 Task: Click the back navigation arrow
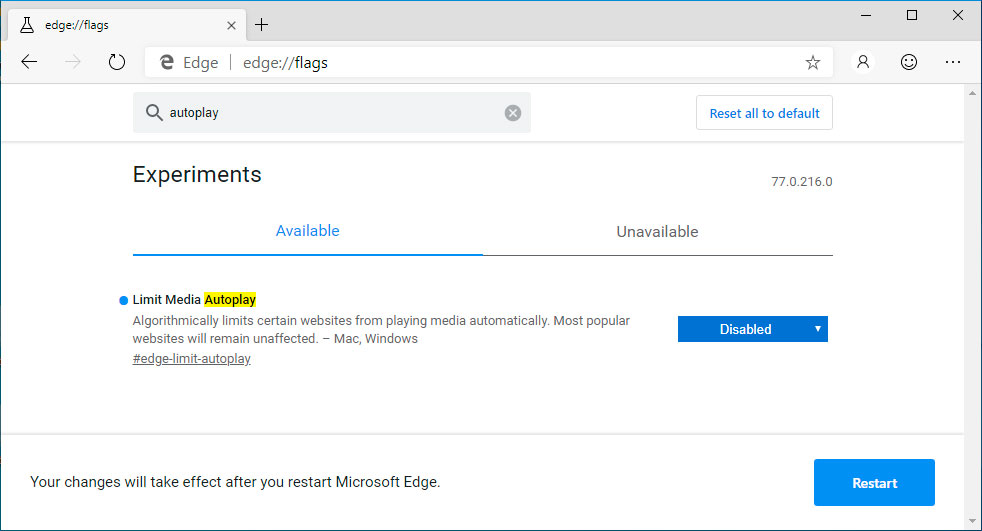click(x=29, y=62)
